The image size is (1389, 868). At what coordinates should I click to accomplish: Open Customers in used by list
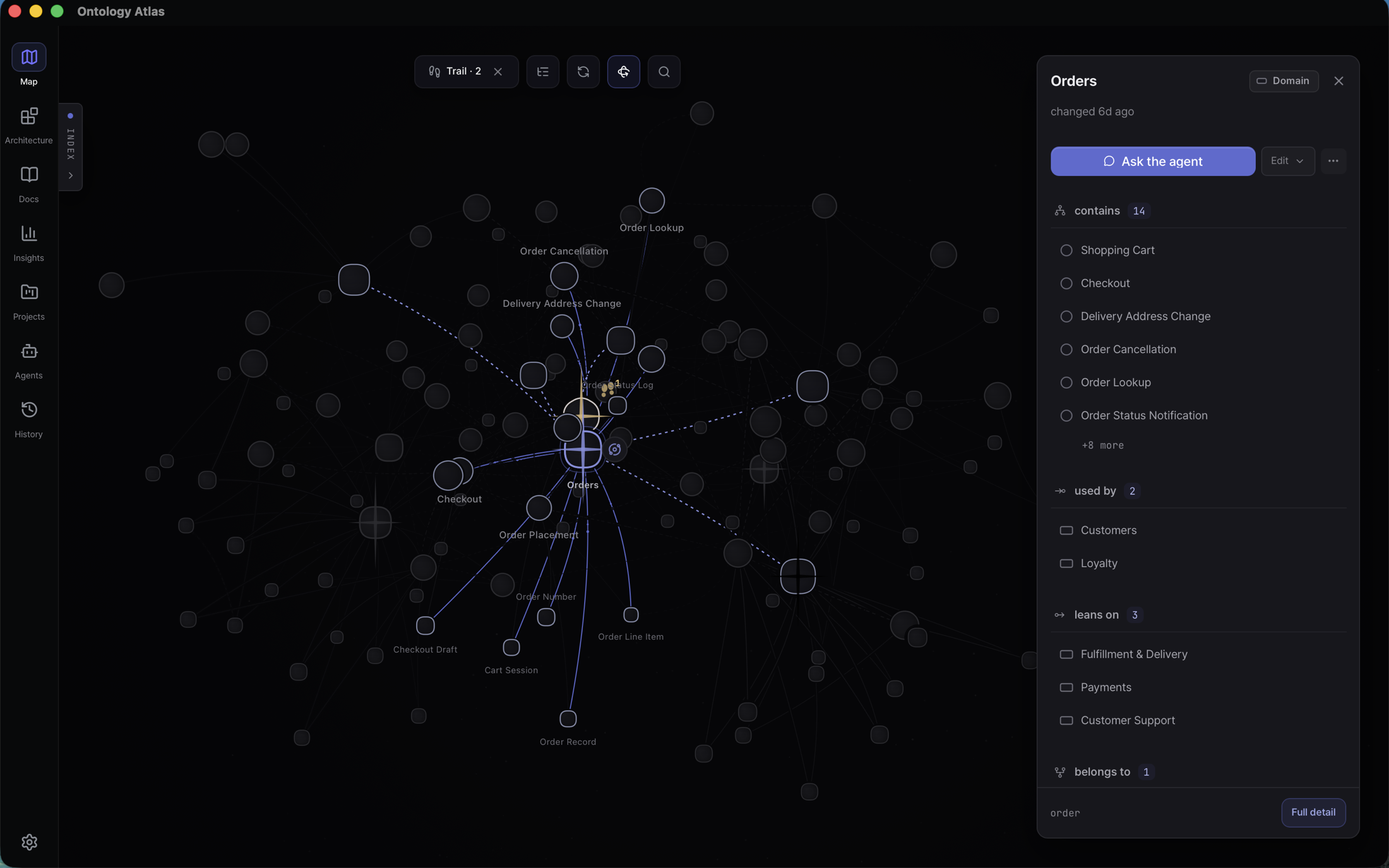pos(1198,530)
